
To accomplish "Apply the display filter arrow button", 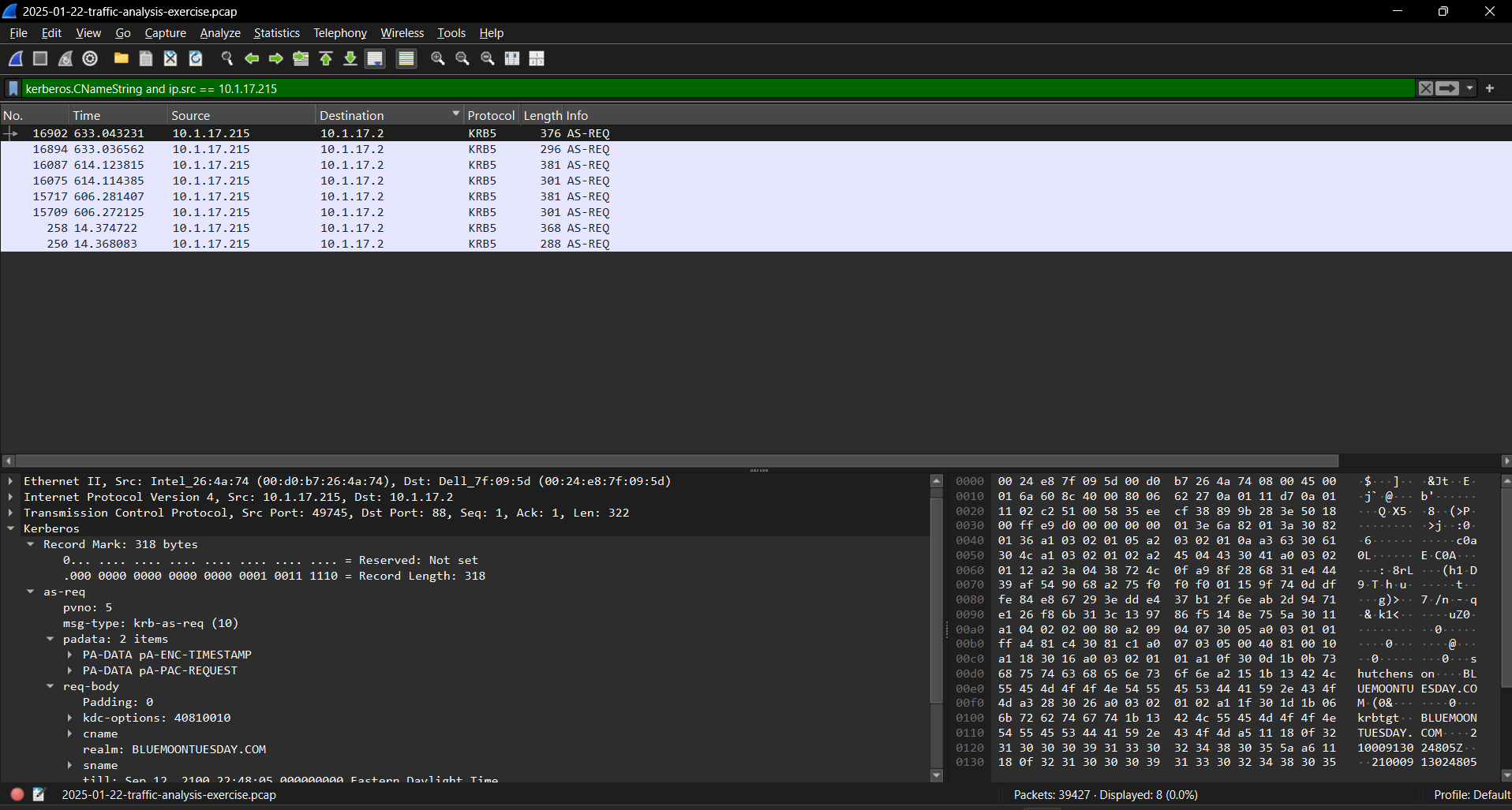I will click(x=1447, y=88).
